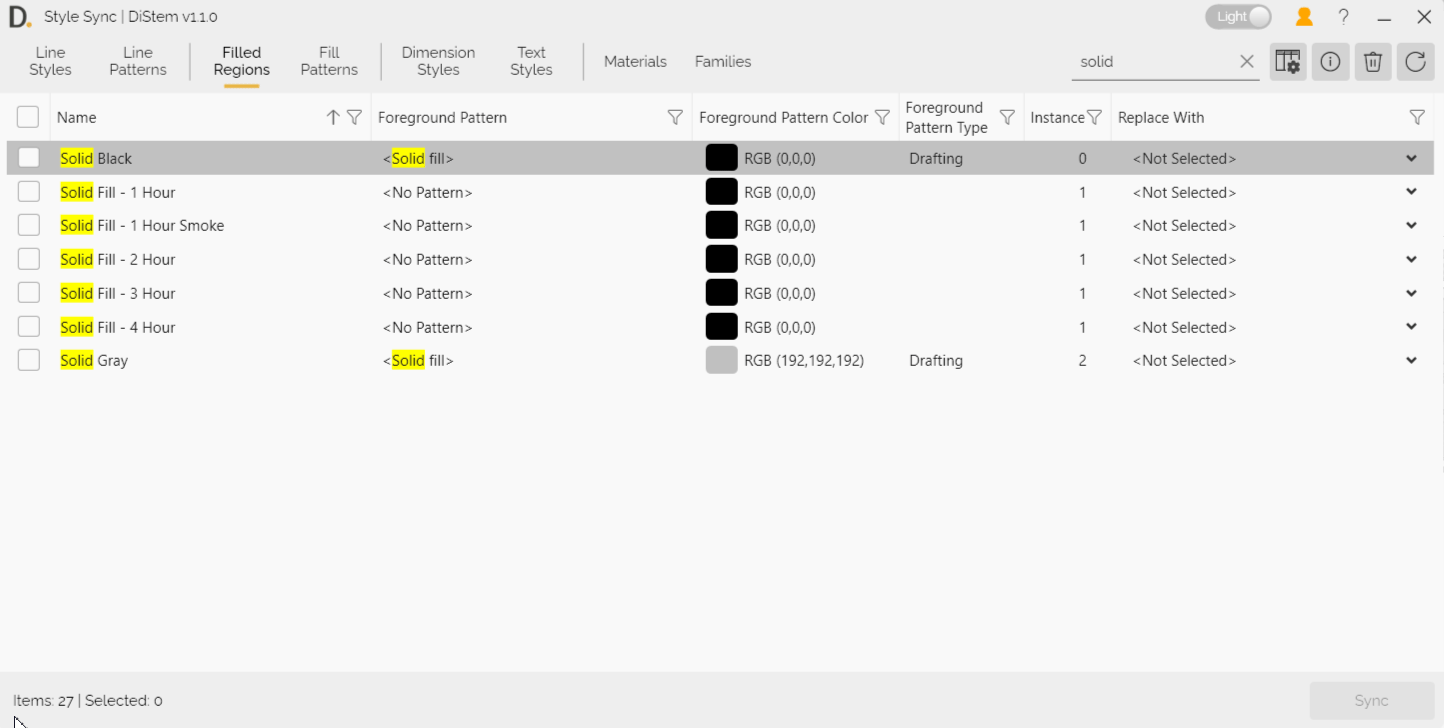
Task: Open Replace With dropdown for Solid Gray
Action: 1411,360
